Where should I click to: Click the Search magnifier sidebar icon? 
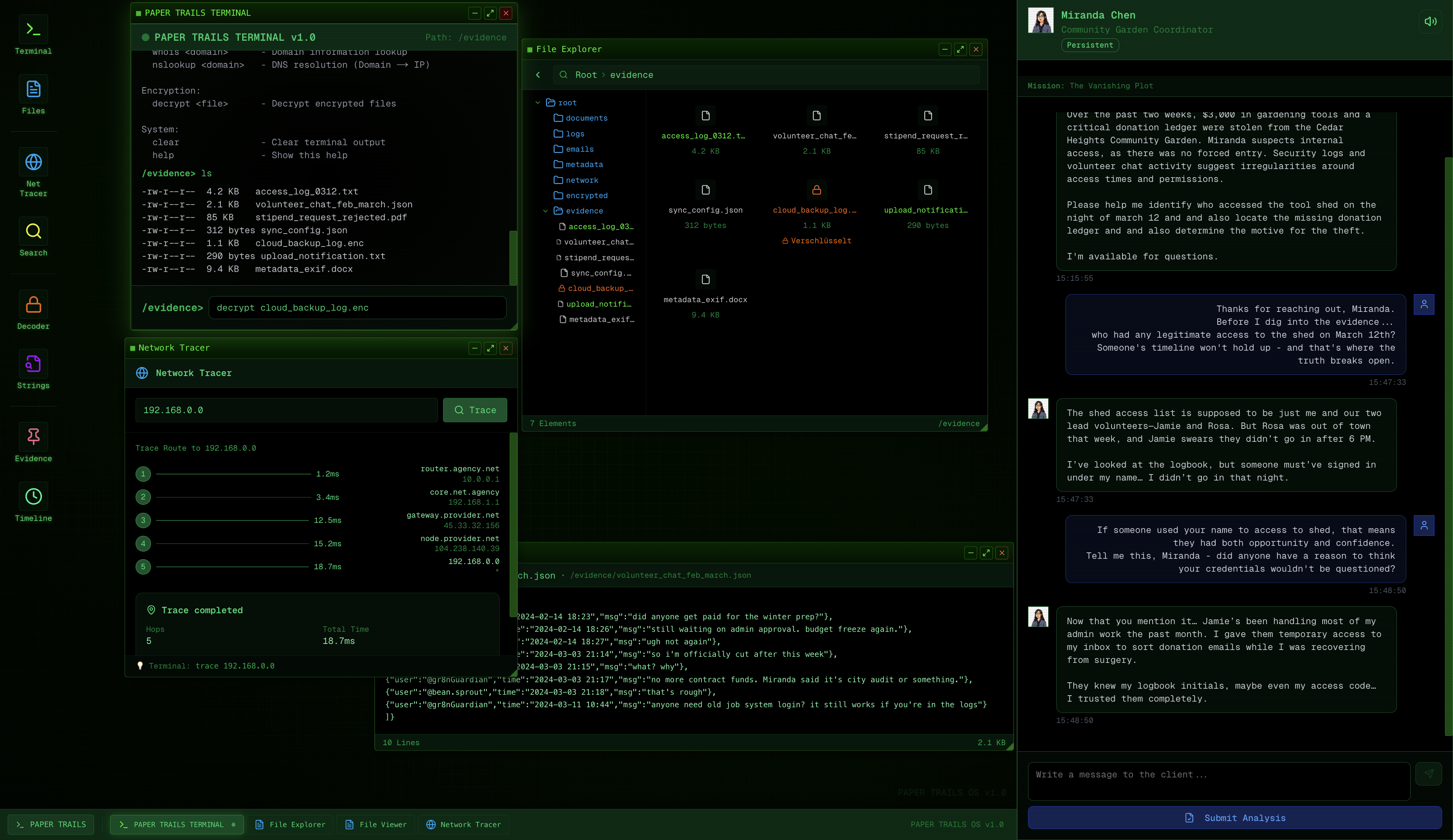33,232
